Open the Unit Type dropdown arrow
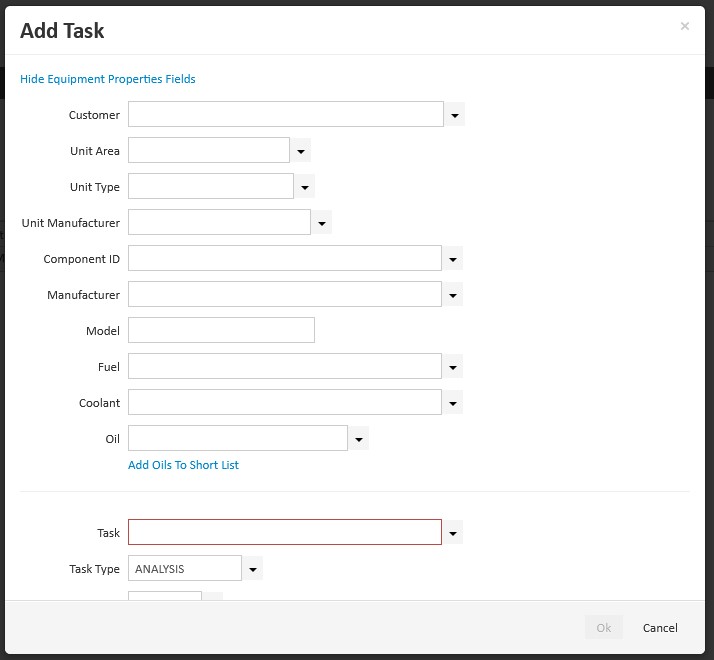This screenshot has width=714, height=660. point(305,187)
